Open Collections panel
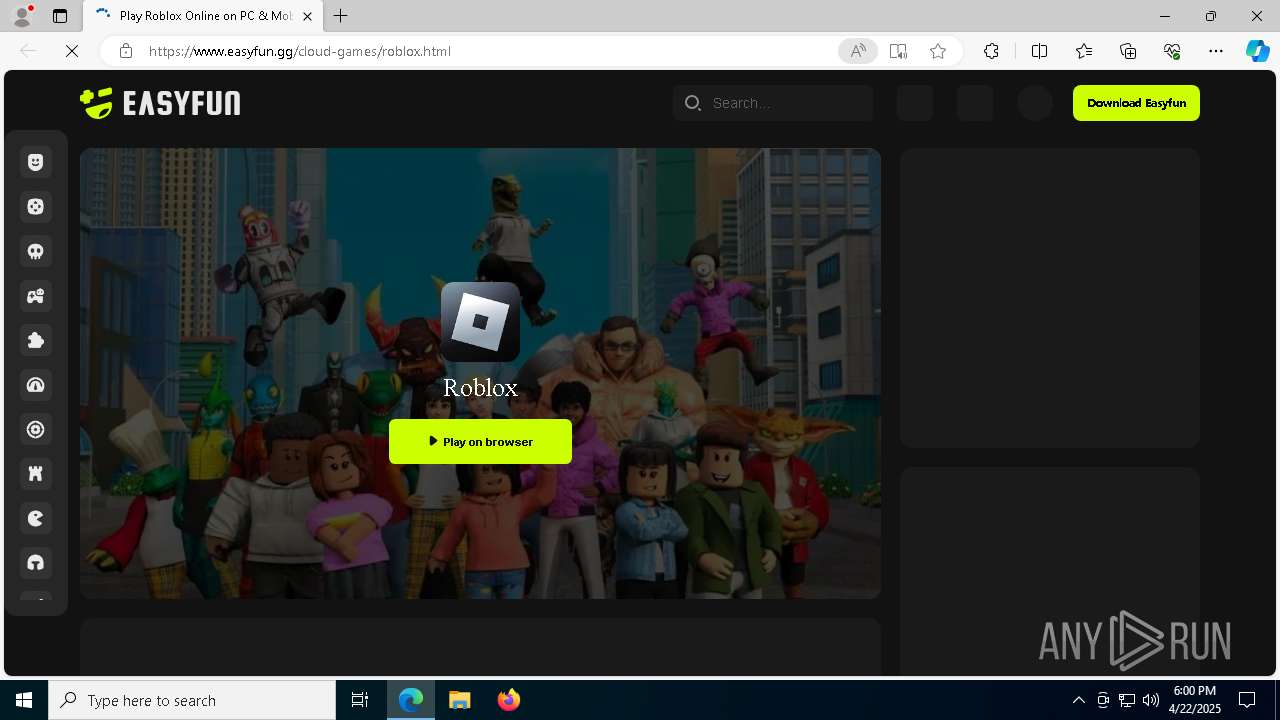The width and height of the screenshot is (1280, 720). [x=1128, y=51]
